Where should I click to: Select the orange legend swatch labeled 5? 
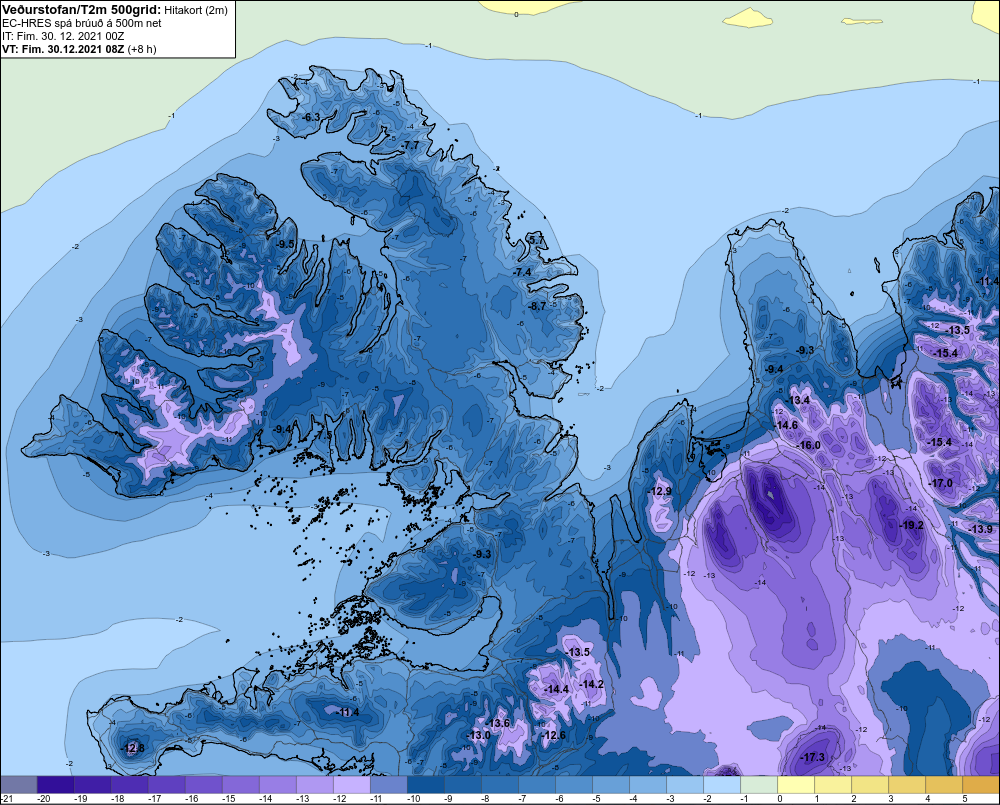point(980,784)
